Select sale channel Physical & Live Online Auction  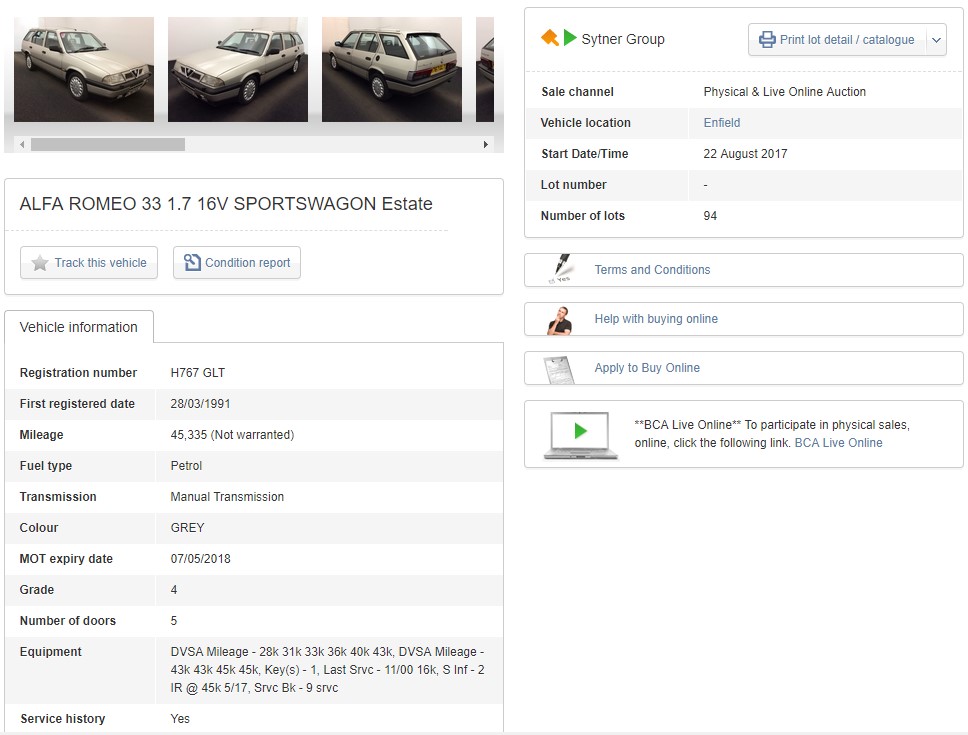point(785,92)
